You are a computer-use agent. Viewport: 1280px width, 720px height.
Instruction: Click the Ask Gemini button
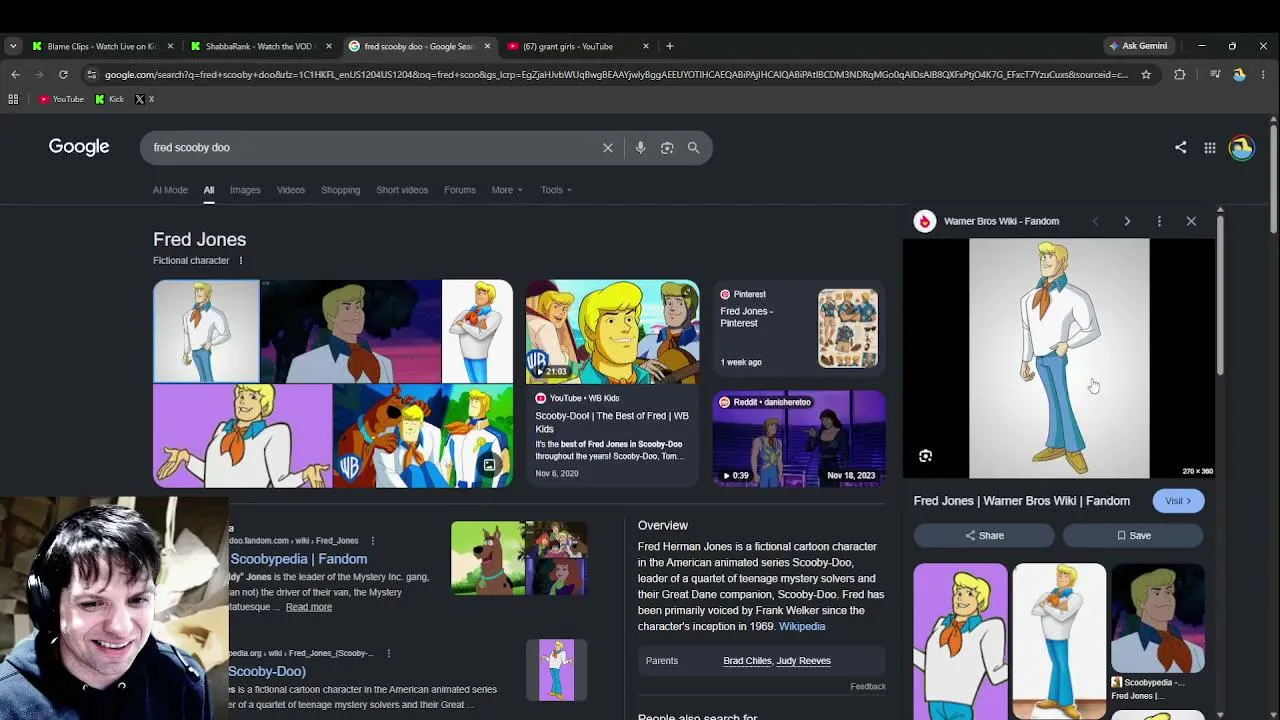tap(1138, 46)
